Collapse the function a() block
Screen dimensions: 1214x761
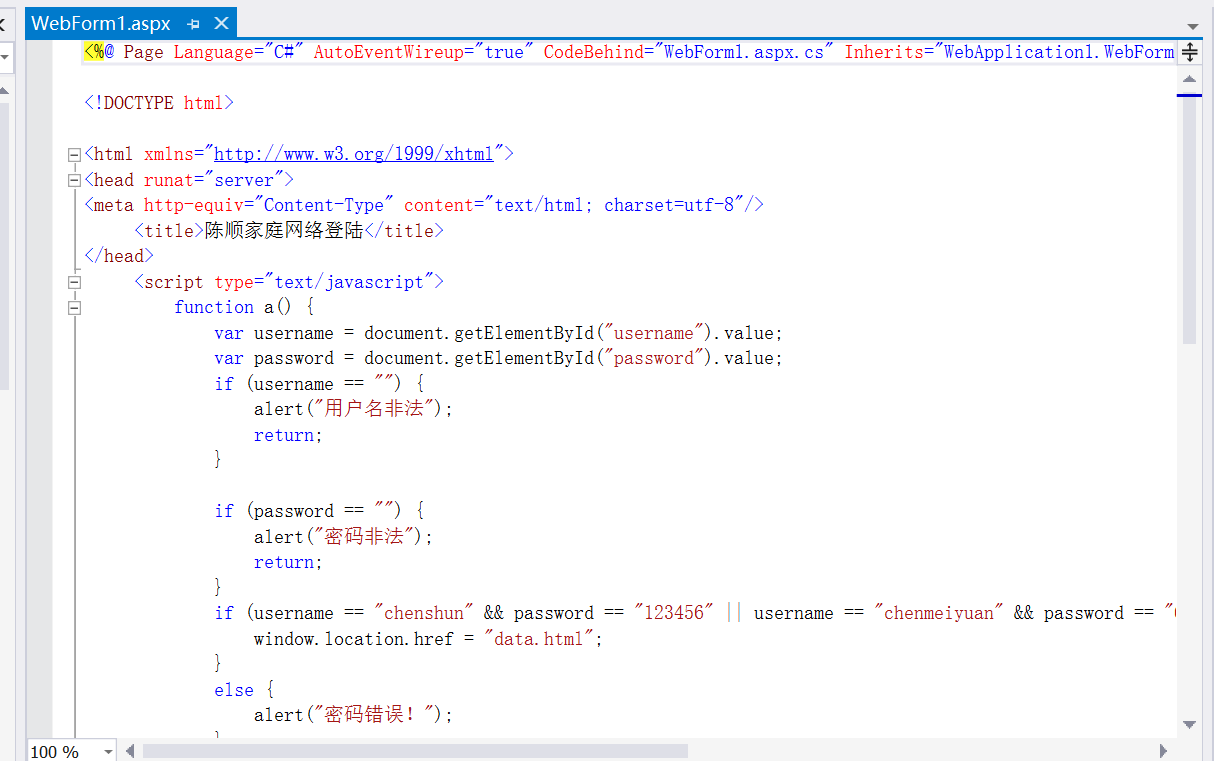tap(74, 308)
